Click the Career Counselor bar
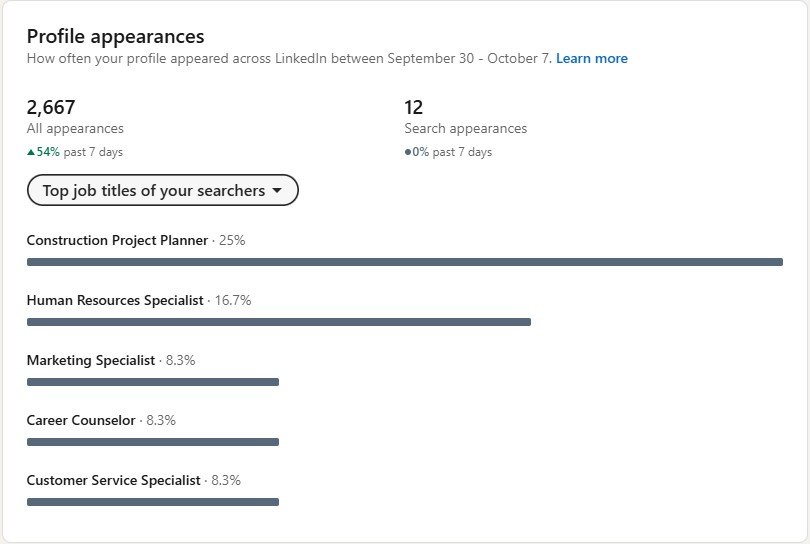810x544 pixels. pos(152,442)
